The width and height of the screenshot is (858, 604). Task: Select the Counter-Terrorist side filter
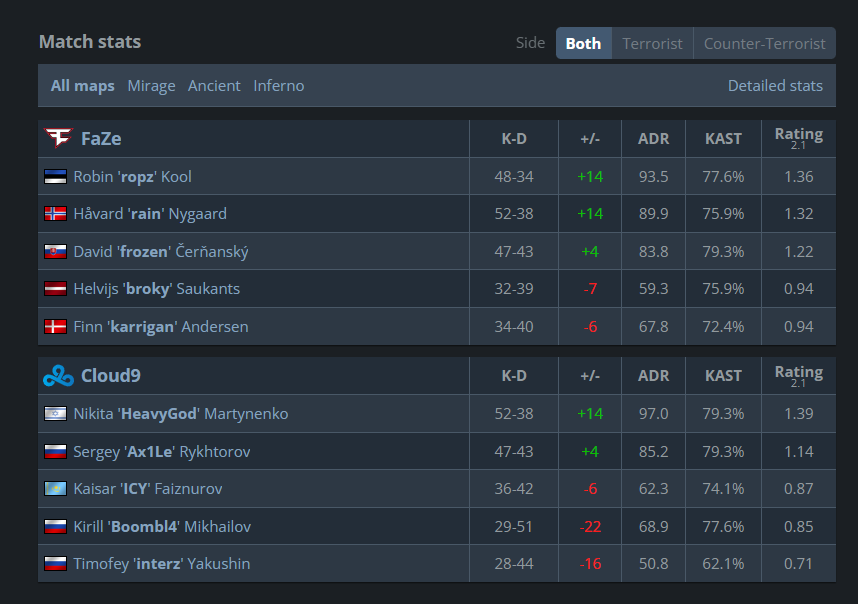click(764, 42)
